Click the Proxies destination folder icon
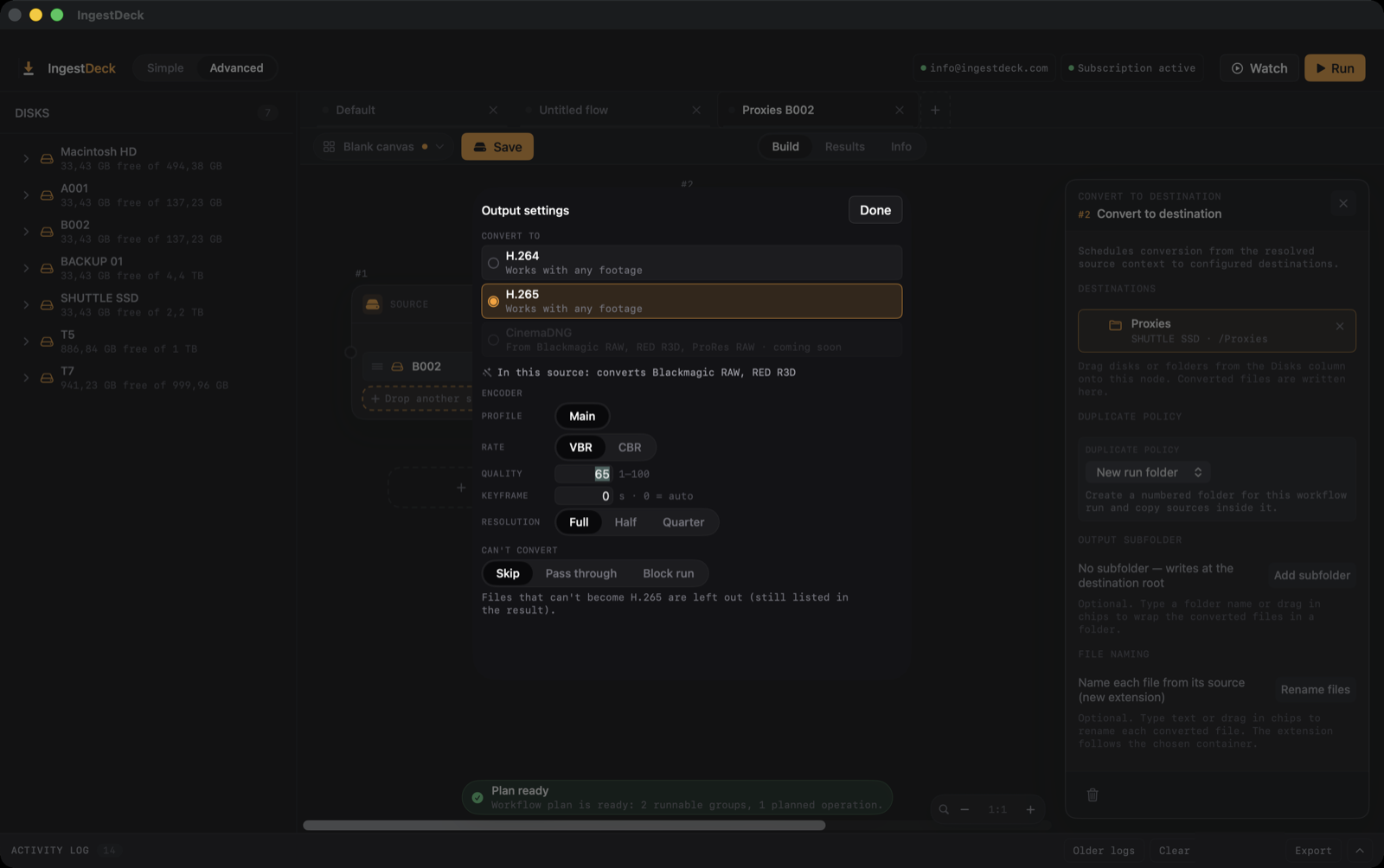This screenshot has width=1384, height=868. [1115, 325]
